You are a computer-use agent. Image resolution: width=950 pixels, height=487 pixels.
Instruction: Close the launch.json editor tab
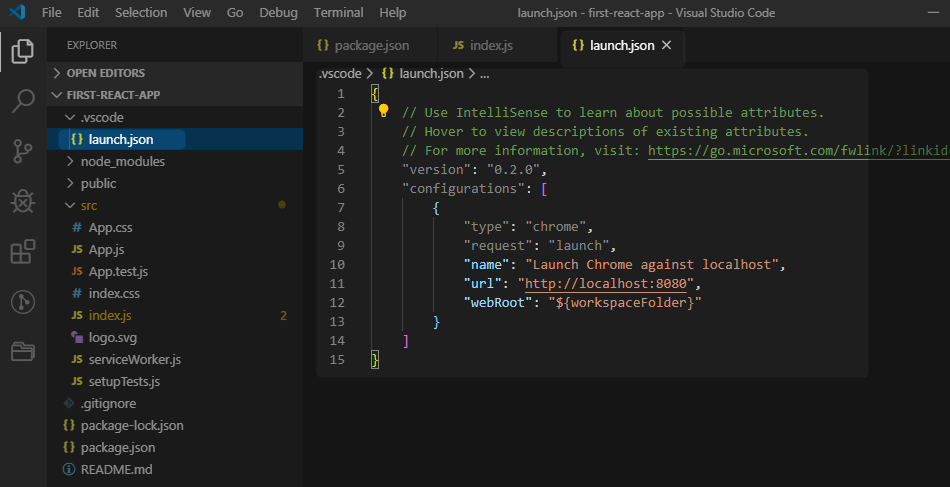pos(667,45)
